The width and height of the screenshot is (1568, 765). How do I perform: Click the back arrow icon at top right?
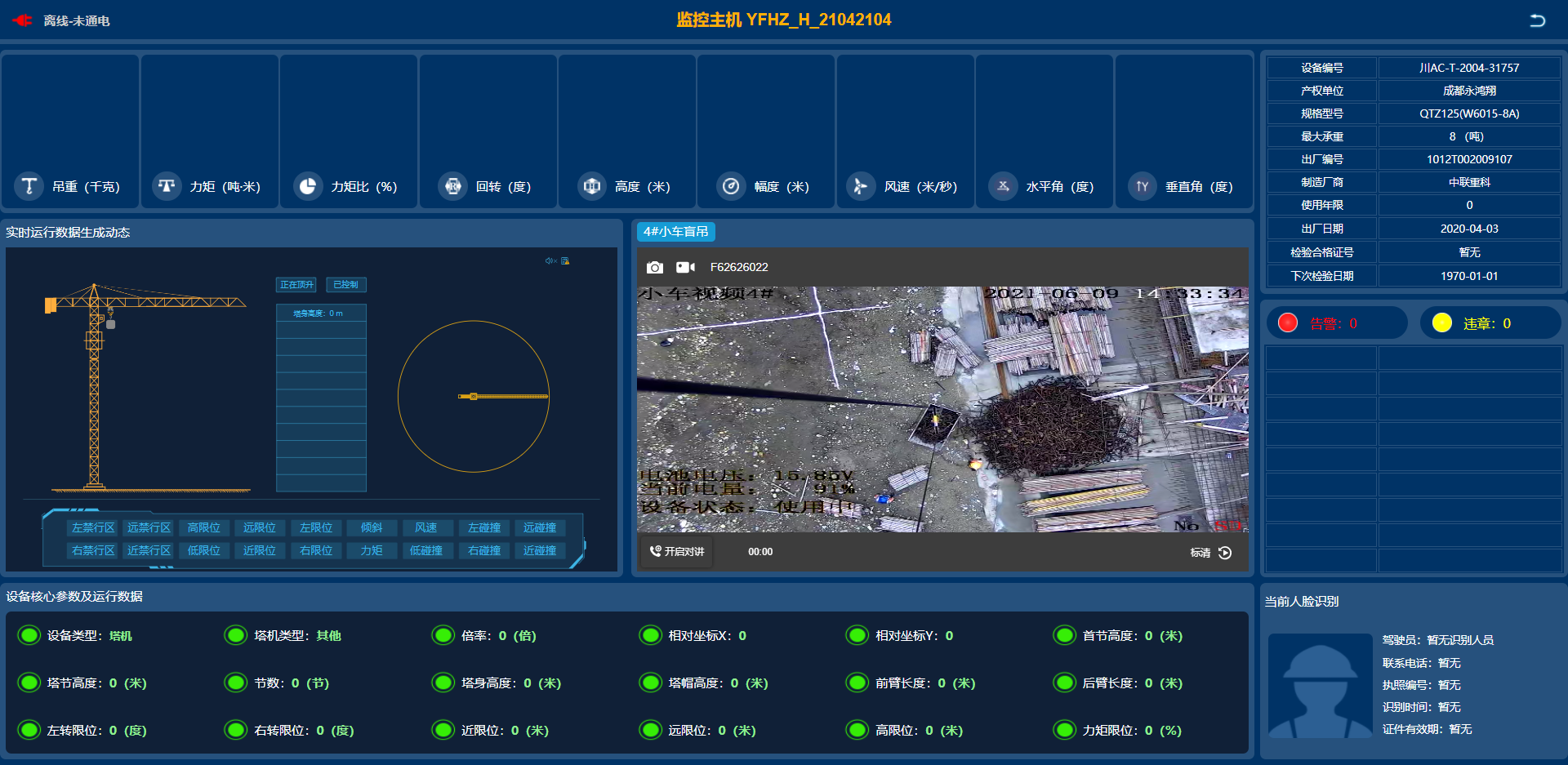(x=1537, y=20)
